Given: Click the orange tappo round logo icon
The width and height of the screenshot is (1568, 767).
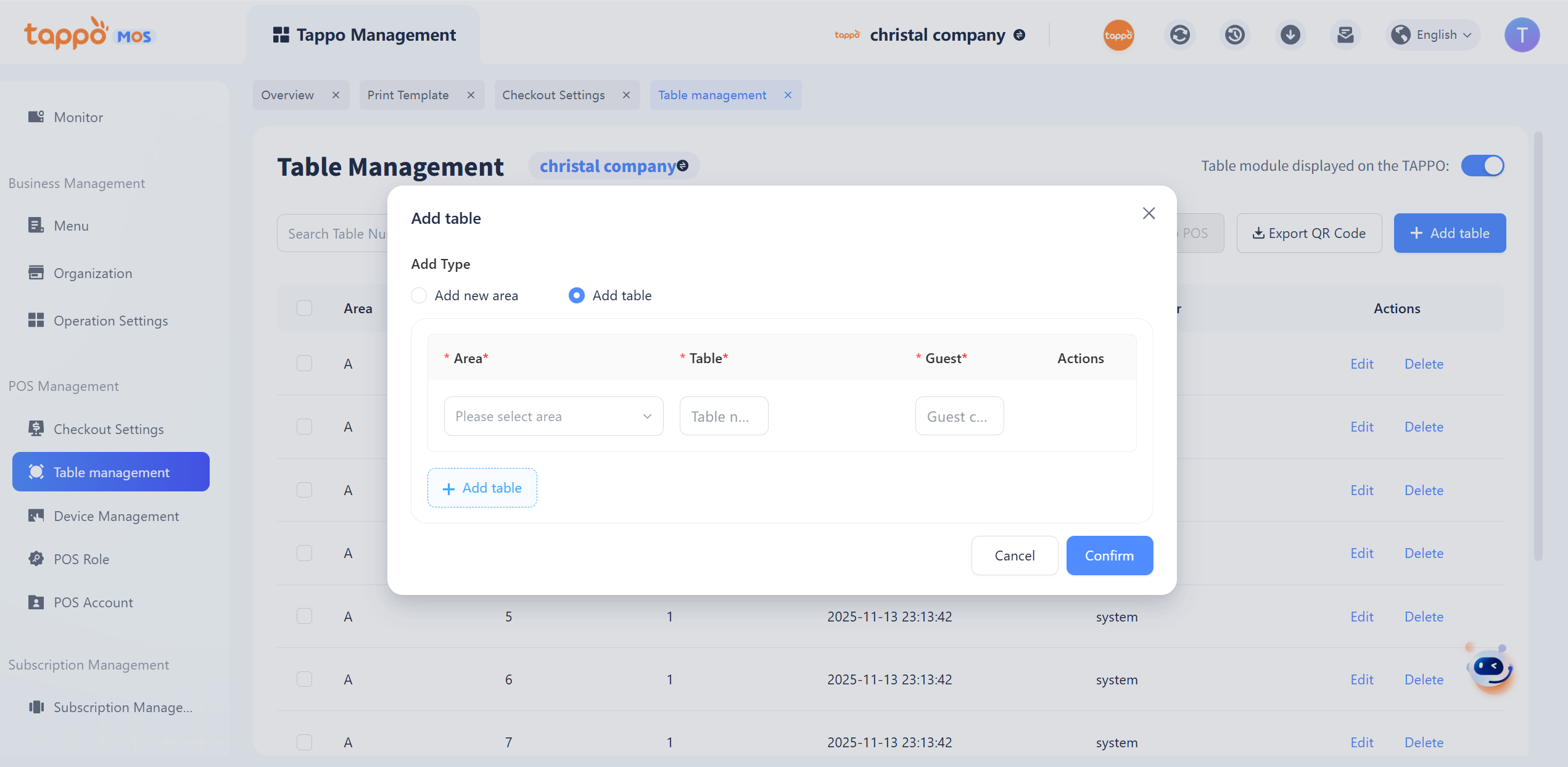Looking at the screenshot, I should [1118, 35].
